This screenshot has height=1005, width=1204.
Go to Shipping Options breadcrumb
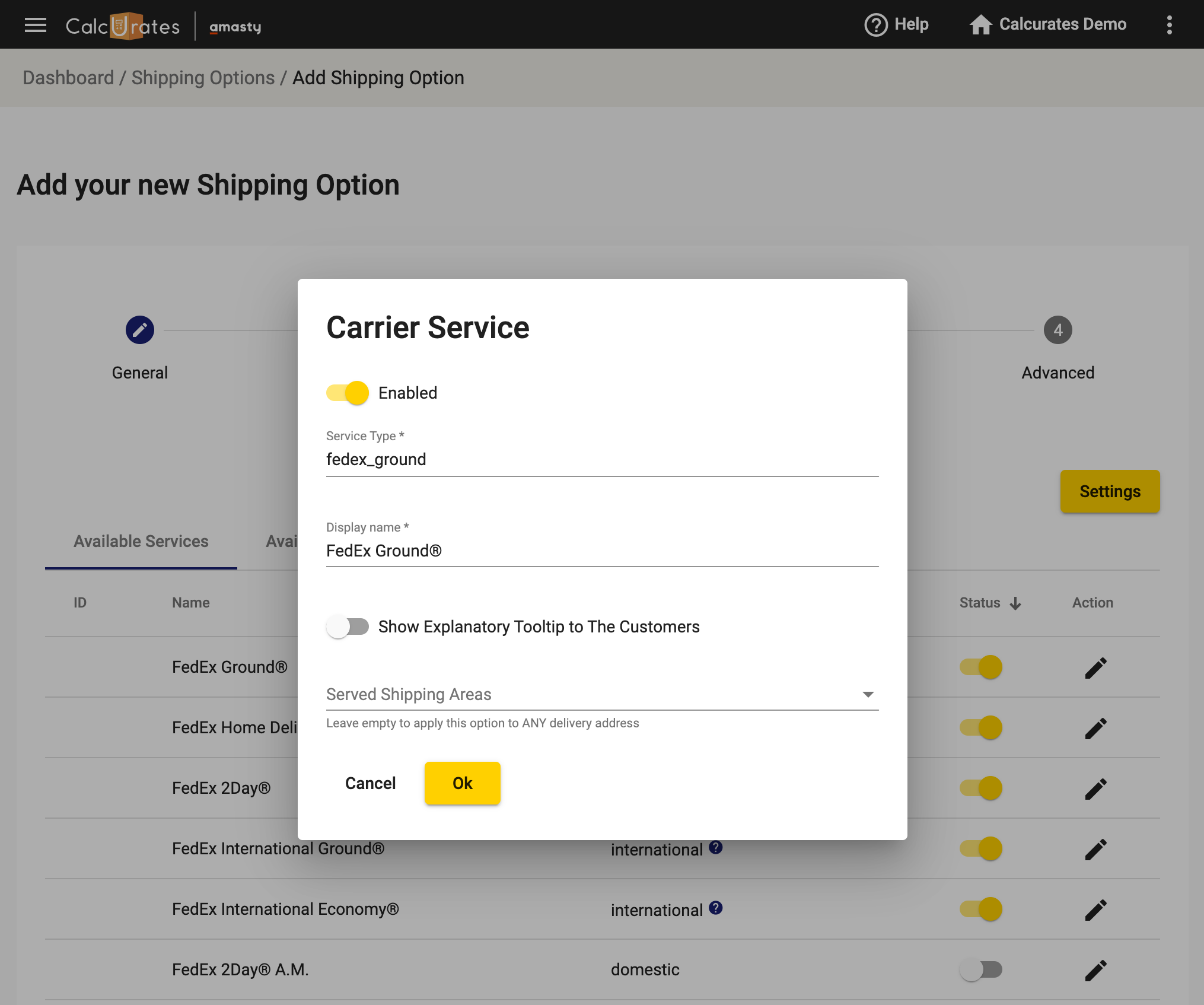tap(203, 78)
